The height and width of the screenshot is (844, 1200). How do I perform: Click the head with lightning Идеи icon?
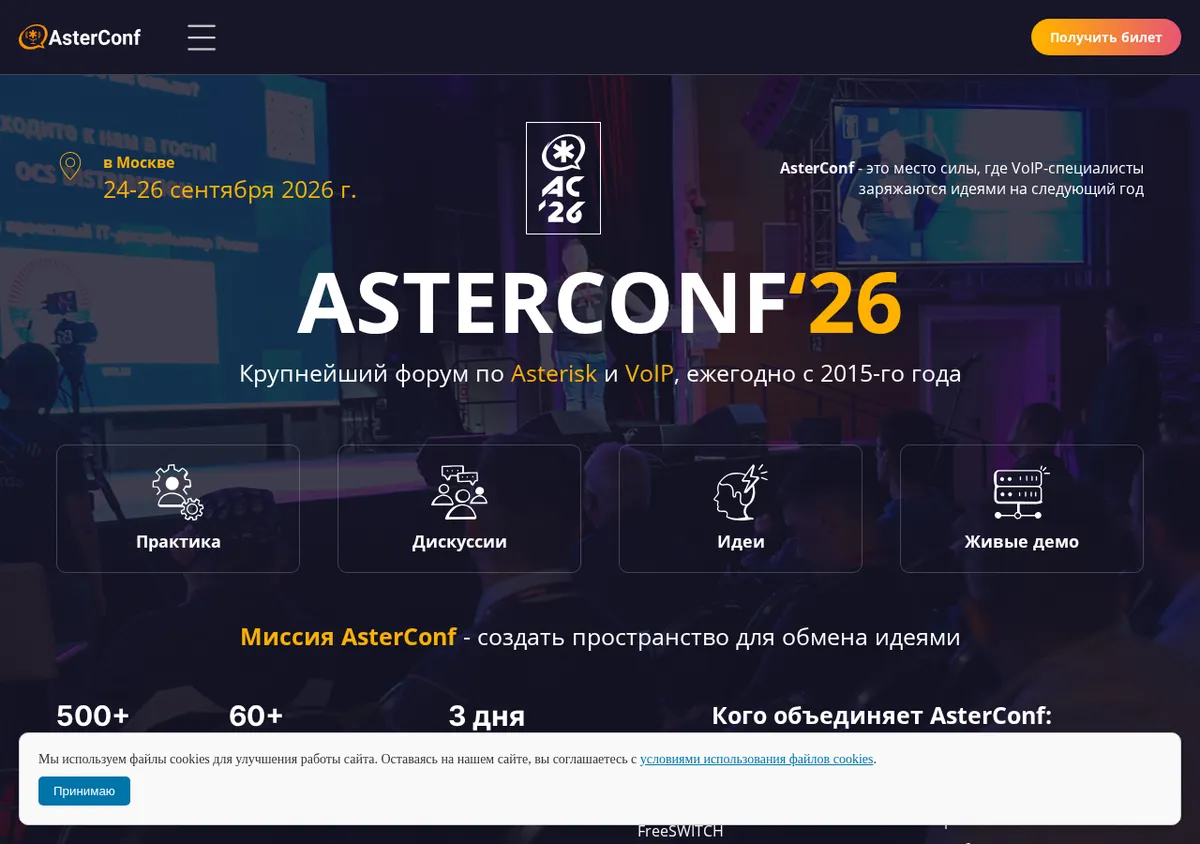[x=741, y=492]
